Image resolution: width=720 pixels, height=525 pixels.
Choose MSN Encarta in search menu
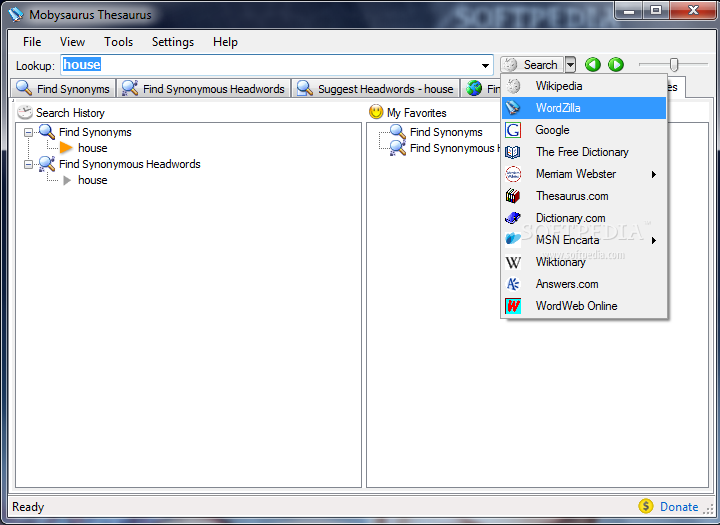pyautogui.click(x=584, y=240)
